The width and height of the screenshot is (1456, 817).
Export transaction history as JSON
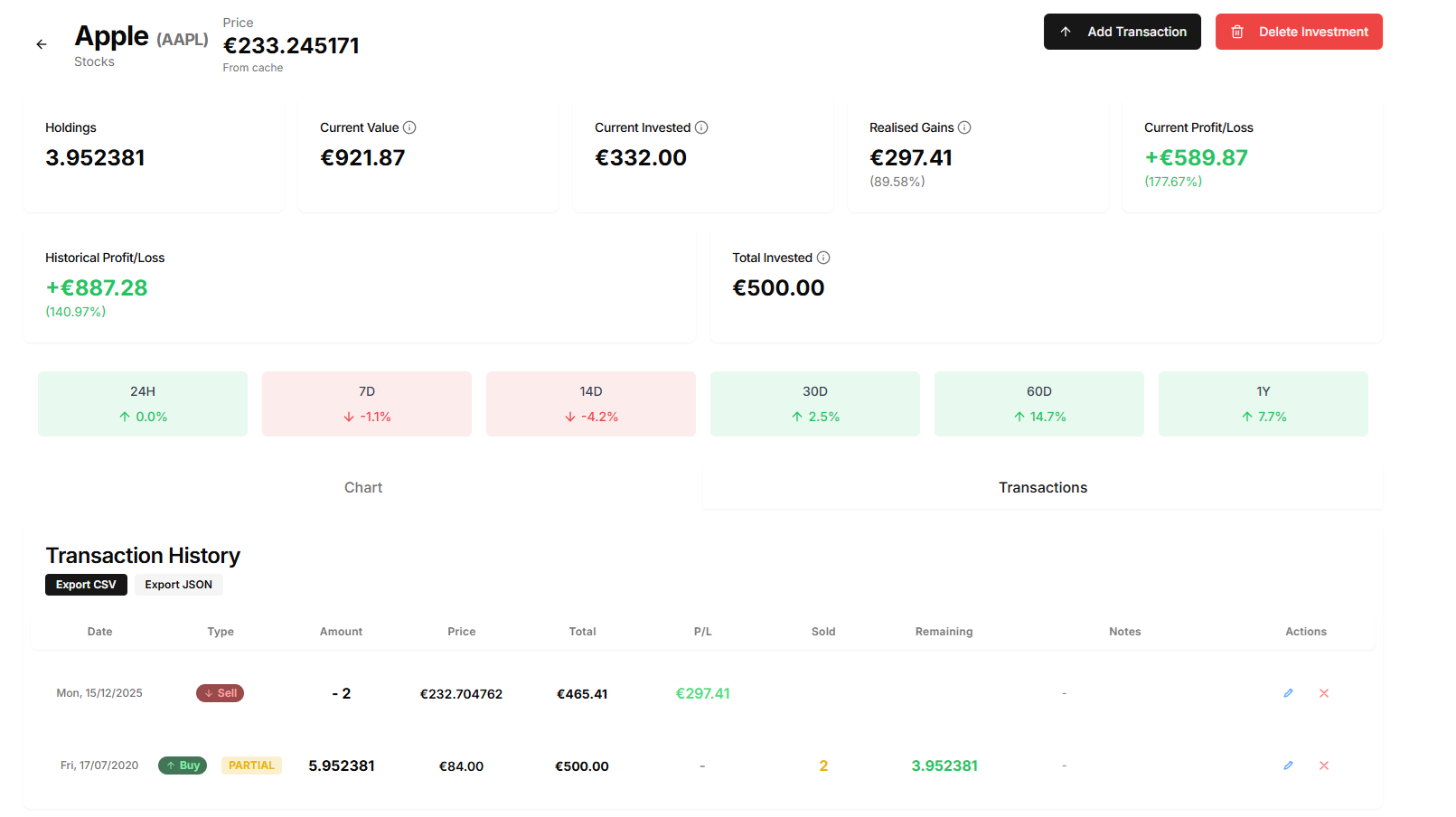(178, 585)
